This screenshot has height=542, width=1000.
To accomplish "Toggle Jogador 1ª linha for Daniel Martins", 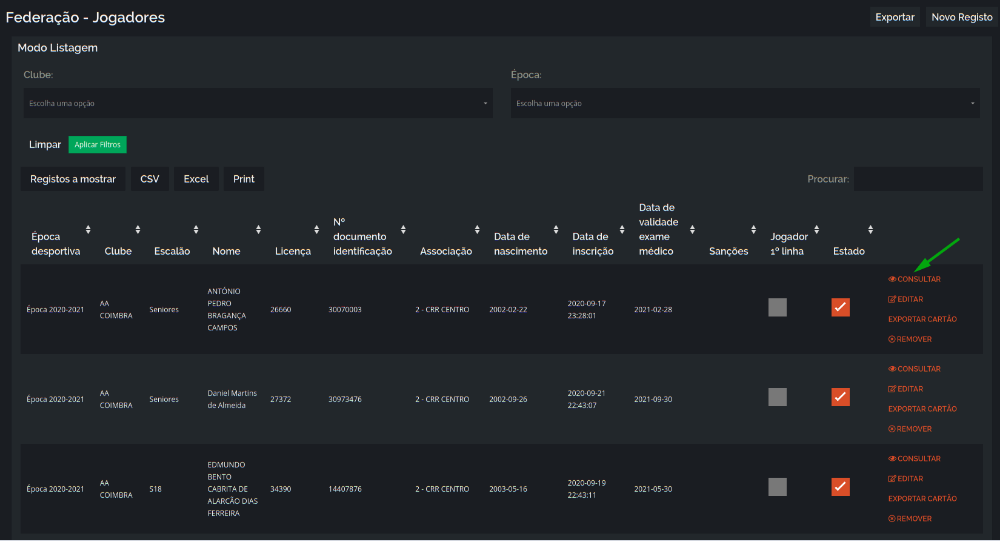I will click(777, 397).
